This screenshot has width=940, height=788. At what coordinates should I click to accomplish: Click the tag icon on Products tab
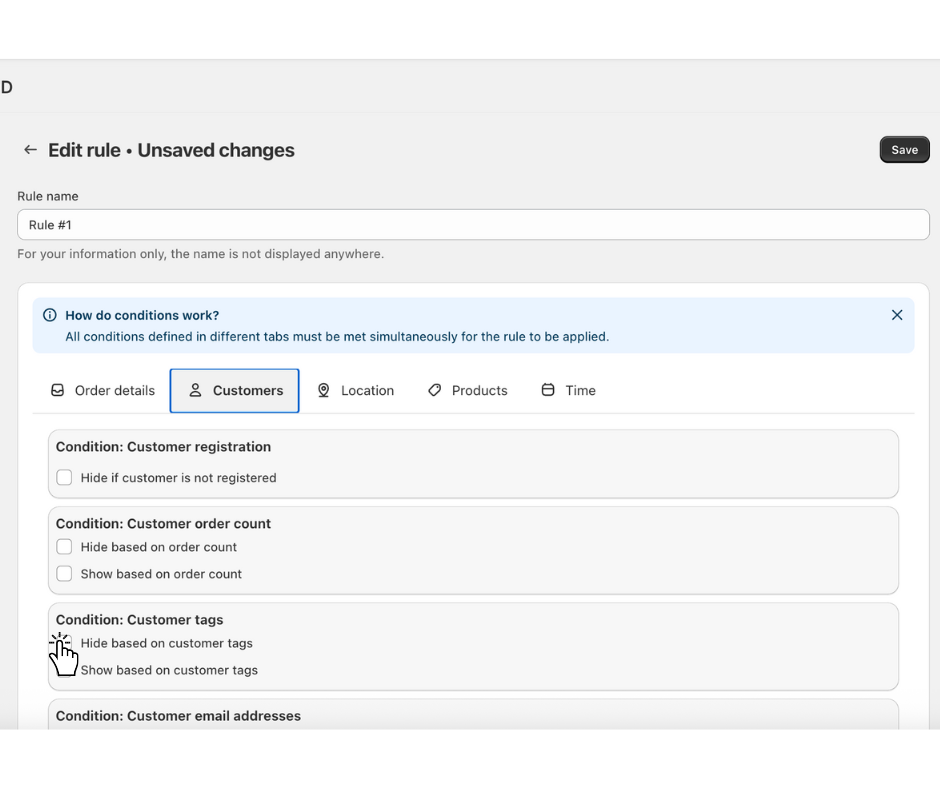[435, 390]
